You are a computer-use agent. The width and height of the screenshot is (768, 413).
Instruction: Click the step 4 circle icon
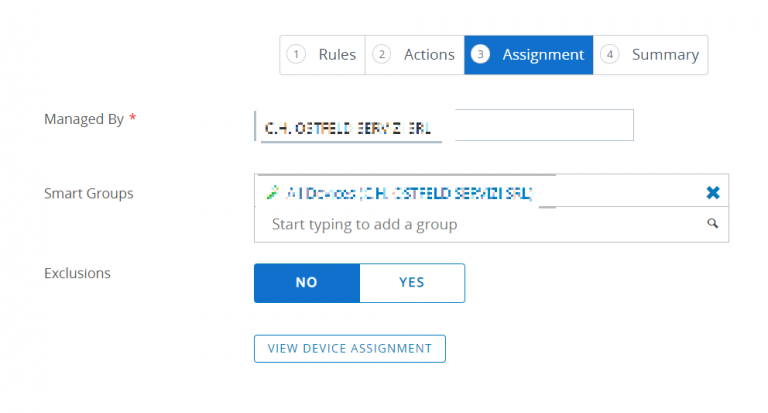(x=609, y=54)
